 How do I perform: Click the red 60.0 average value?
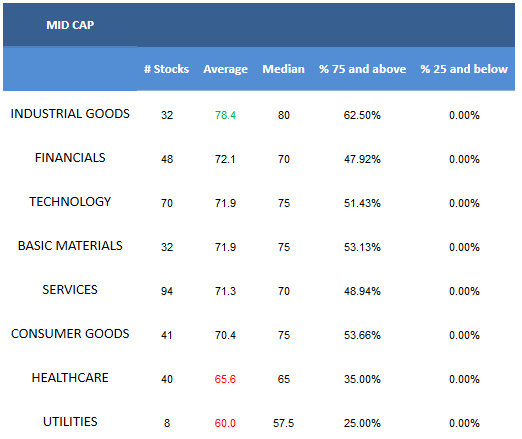(225, 423)
